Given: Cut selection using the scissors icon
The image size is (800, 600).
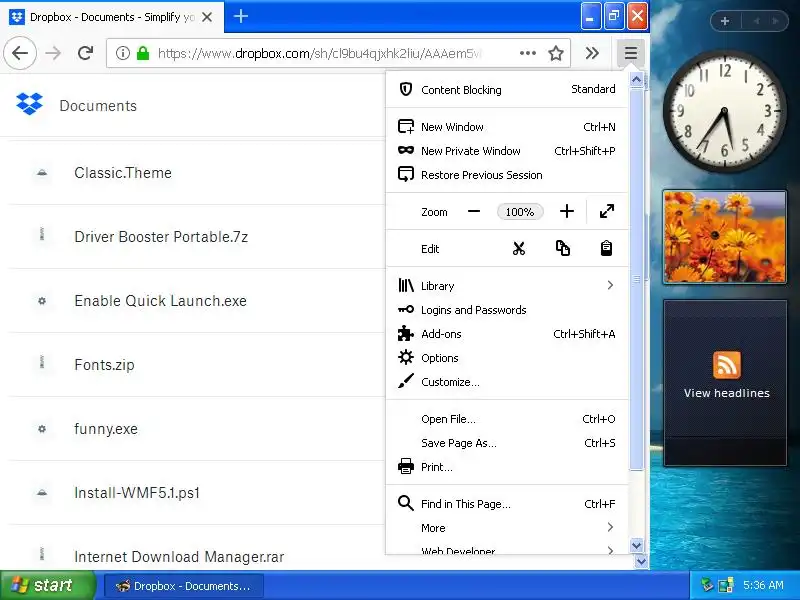Looking at the screenshot, I should [519, 248].
